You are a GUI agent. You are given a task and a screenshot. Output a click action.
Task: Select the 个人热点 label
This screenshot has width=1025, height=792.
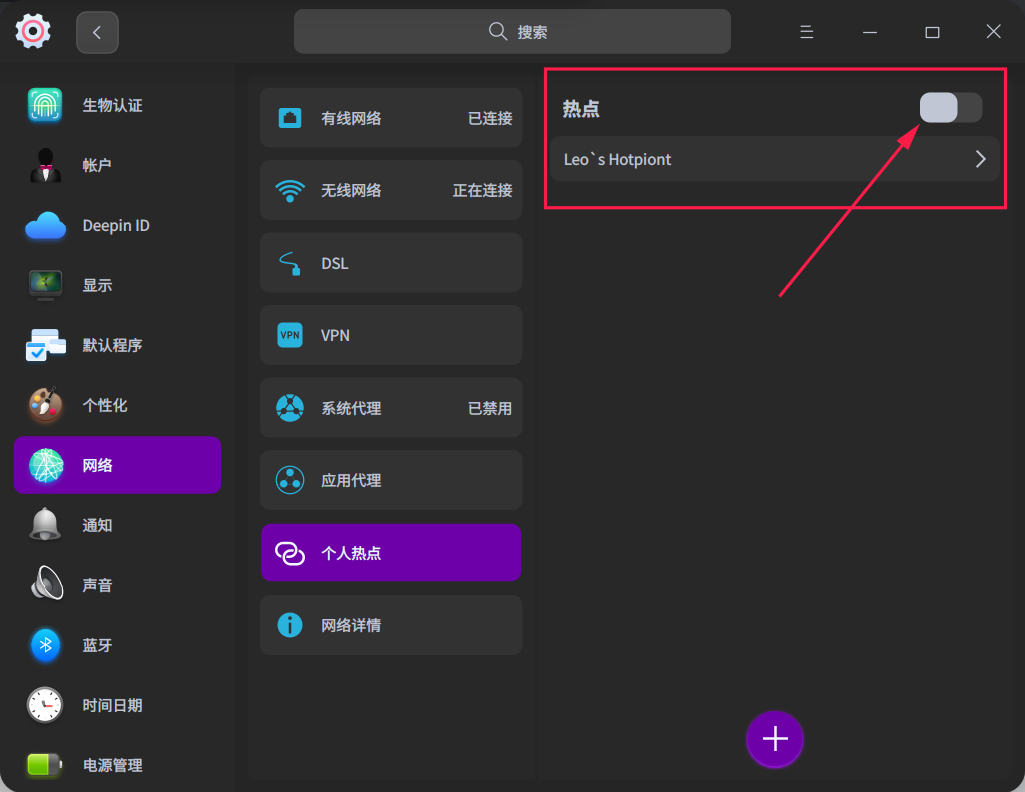351,553
